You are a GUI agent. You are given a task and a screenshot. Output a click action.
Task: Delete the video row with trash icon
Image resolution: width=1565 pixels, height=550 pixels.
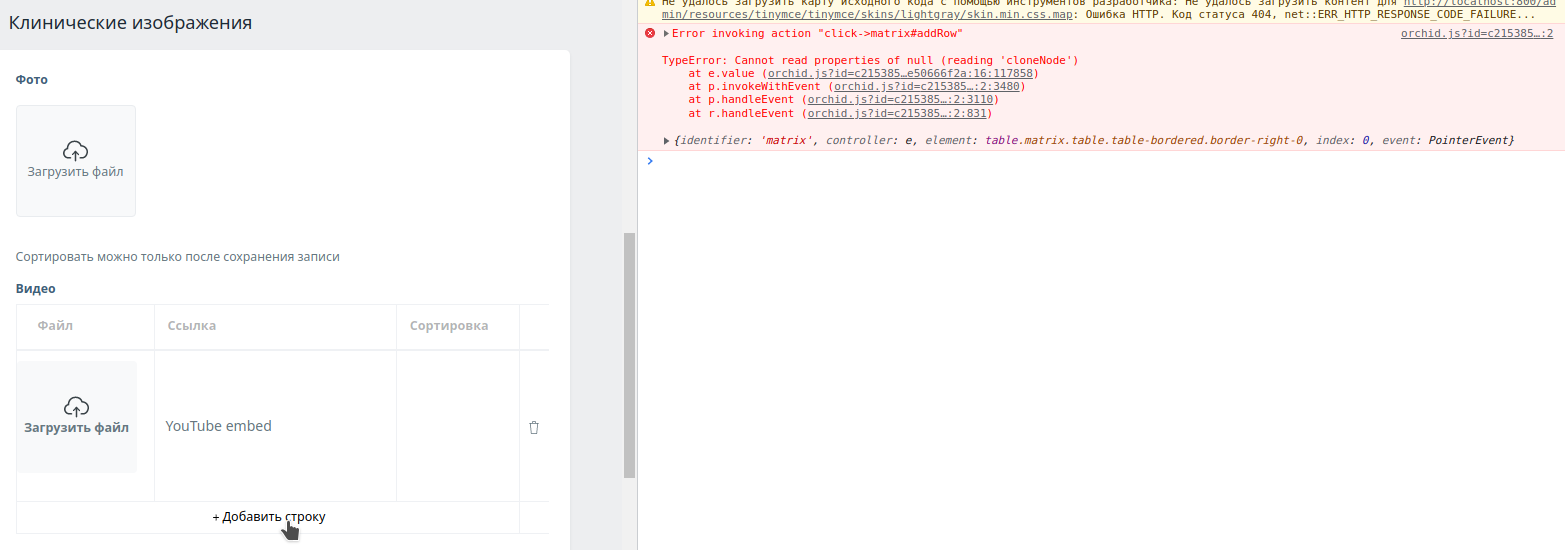tap(533, 427)
